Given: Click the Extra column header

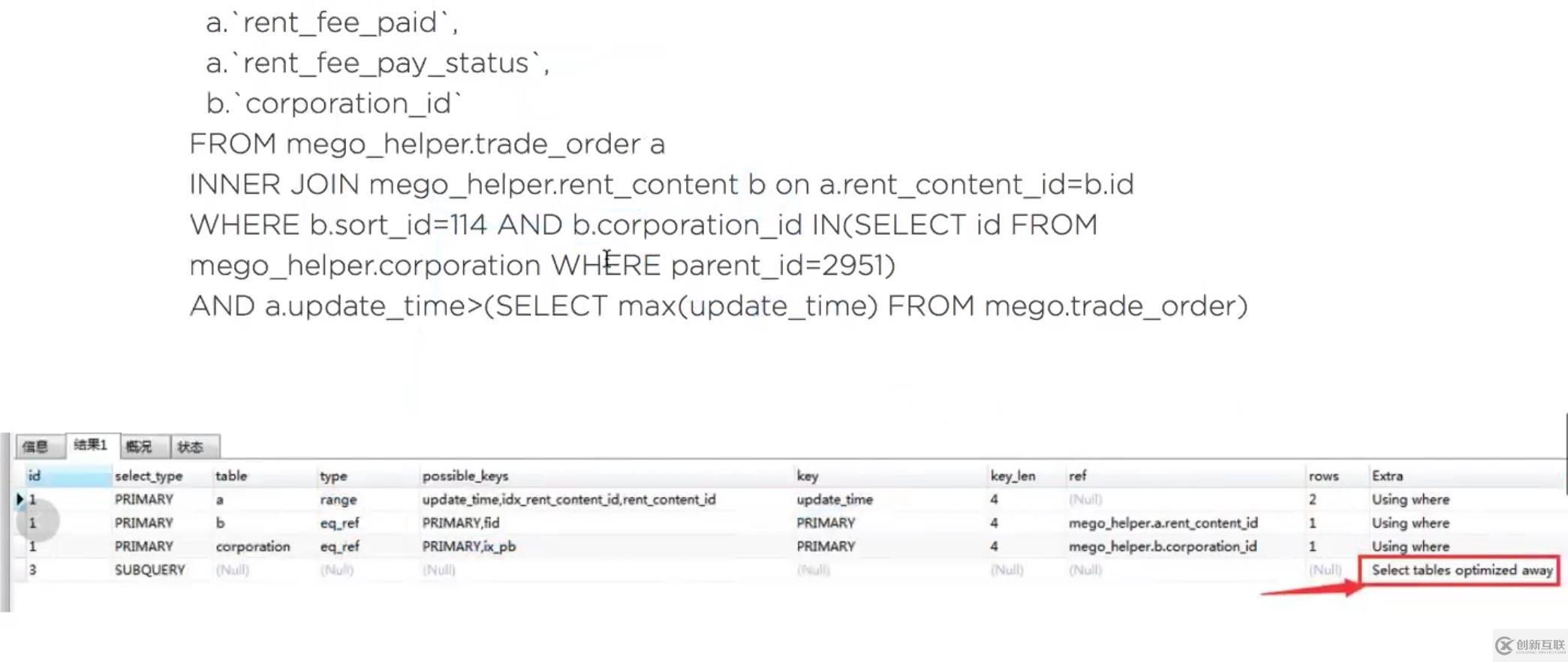Looking at the screenshot, I should pyautogui.click(x=1387, y=475).
